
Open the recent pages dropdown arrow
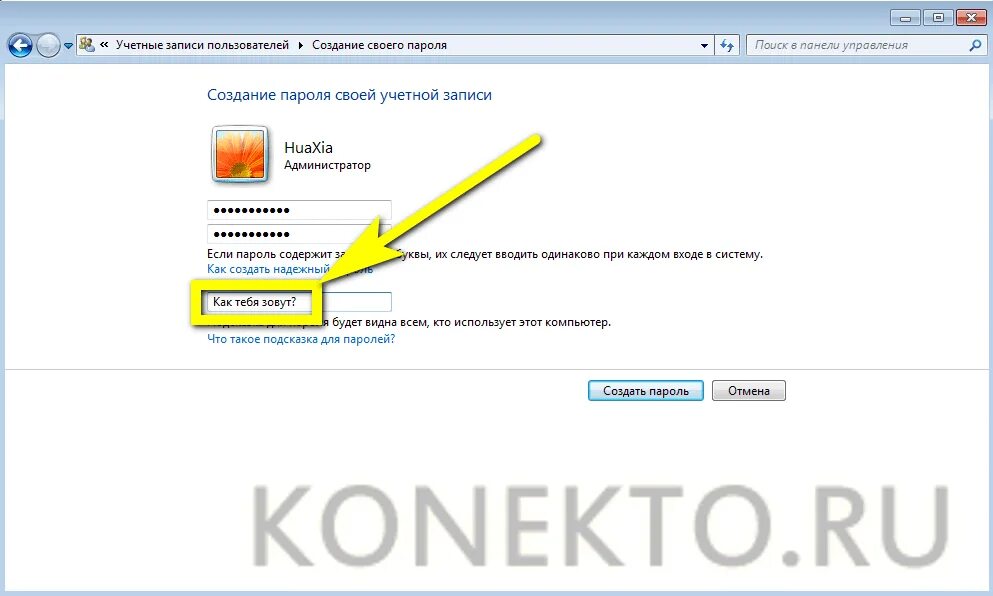click(68, 46)
